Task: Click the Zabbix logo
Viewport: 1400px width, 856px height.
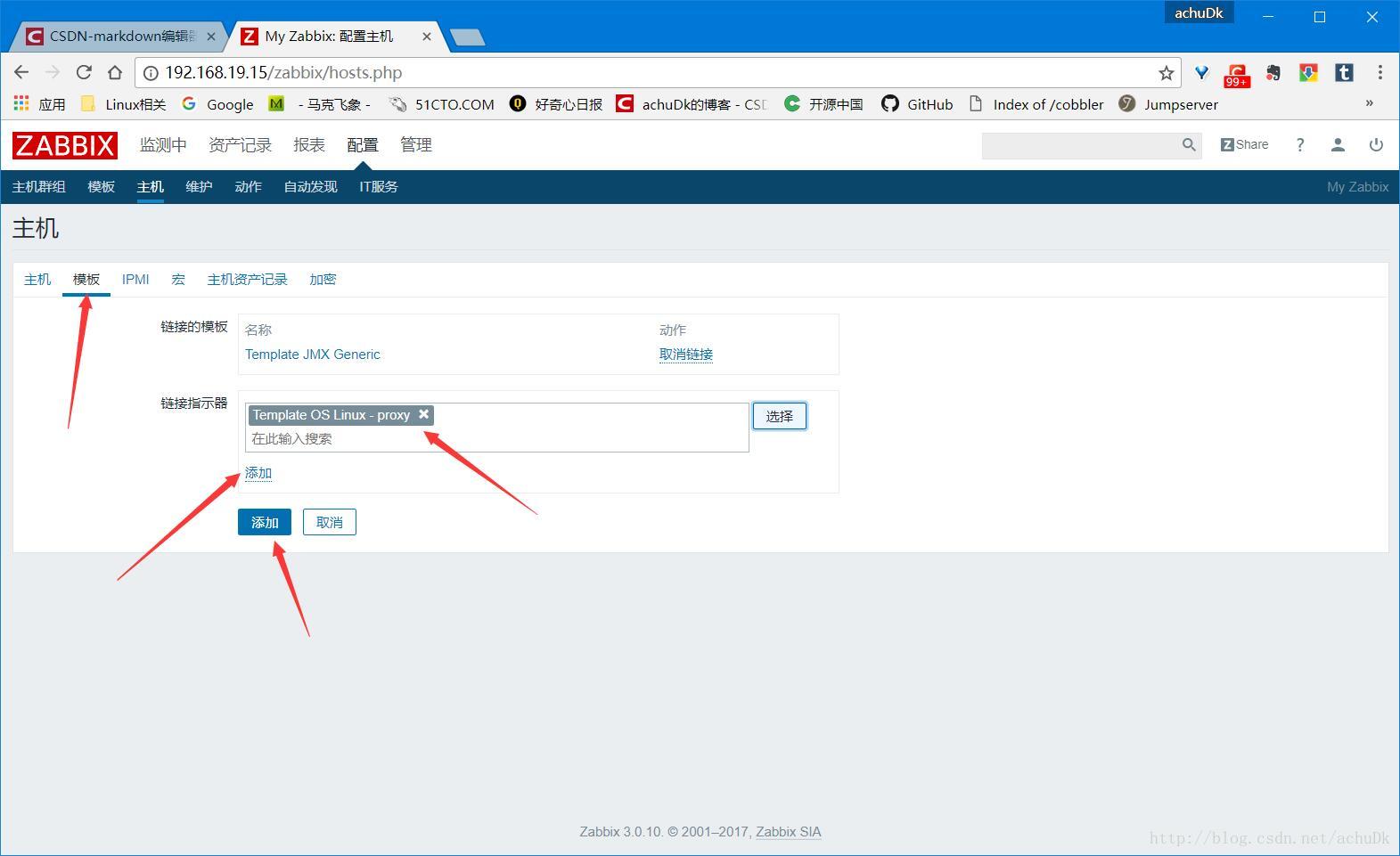Action: pyautogui.click(x=65, y=145)
